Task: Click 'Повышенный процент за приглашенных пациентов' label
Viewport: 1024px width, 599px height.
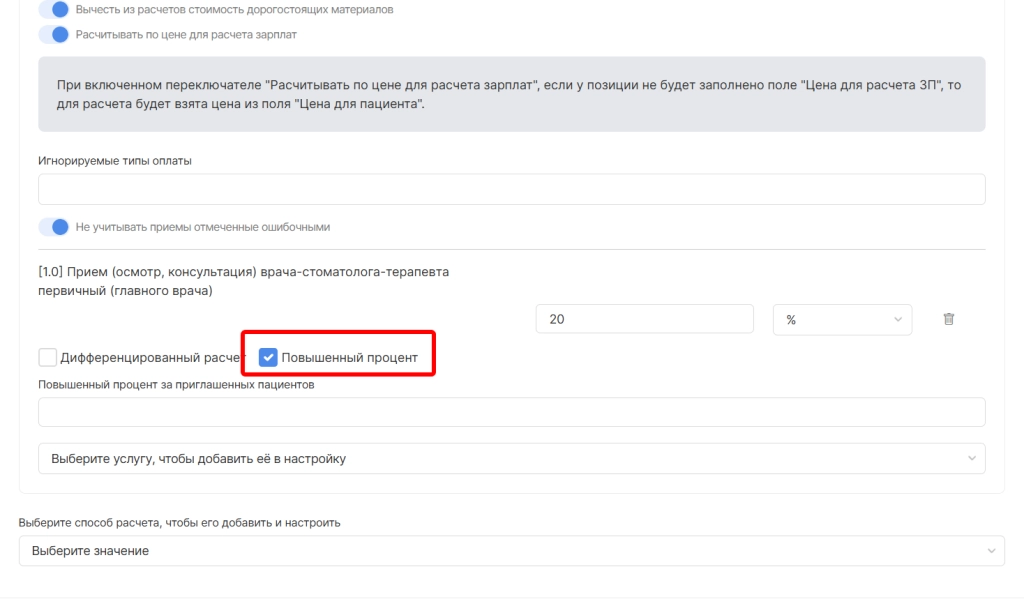Action: 176,385
